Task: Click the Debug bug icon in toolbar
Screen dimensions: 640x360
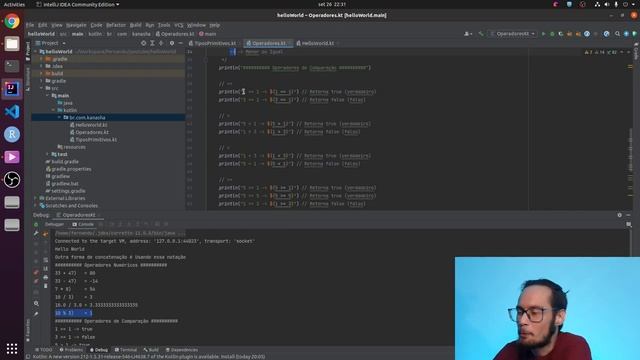Action: point(552,34)
